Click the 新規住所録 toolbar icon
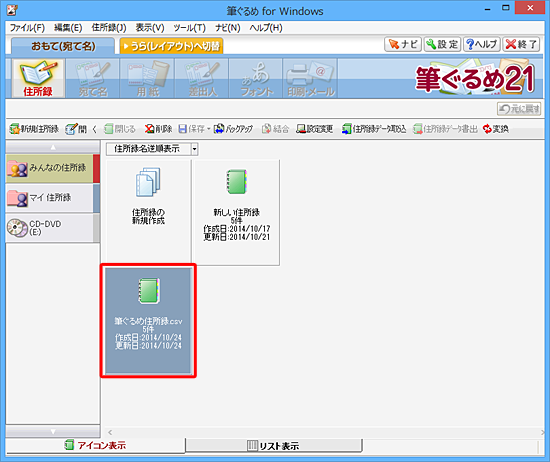Viewport: 550px width, 462px height. click(x=34, y=129)
